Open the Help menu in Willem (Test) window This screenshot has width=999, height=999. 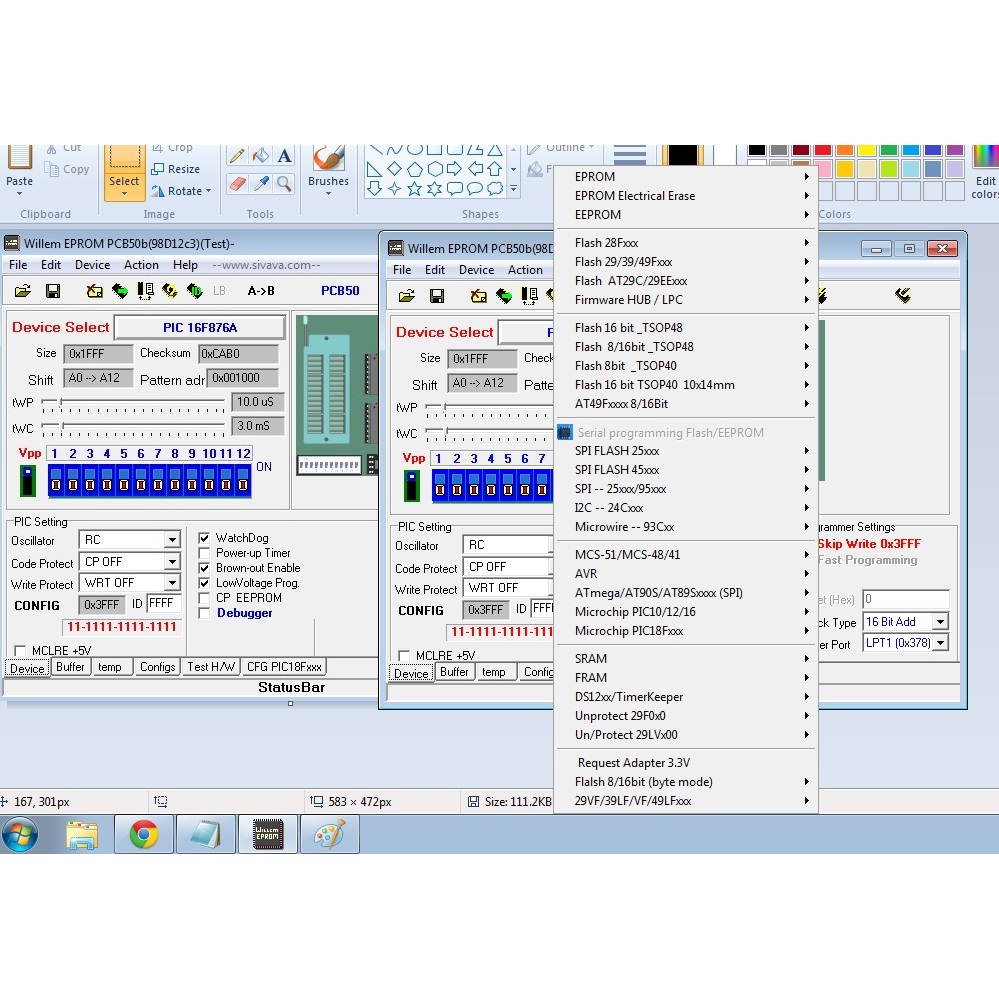pos(185,265)
